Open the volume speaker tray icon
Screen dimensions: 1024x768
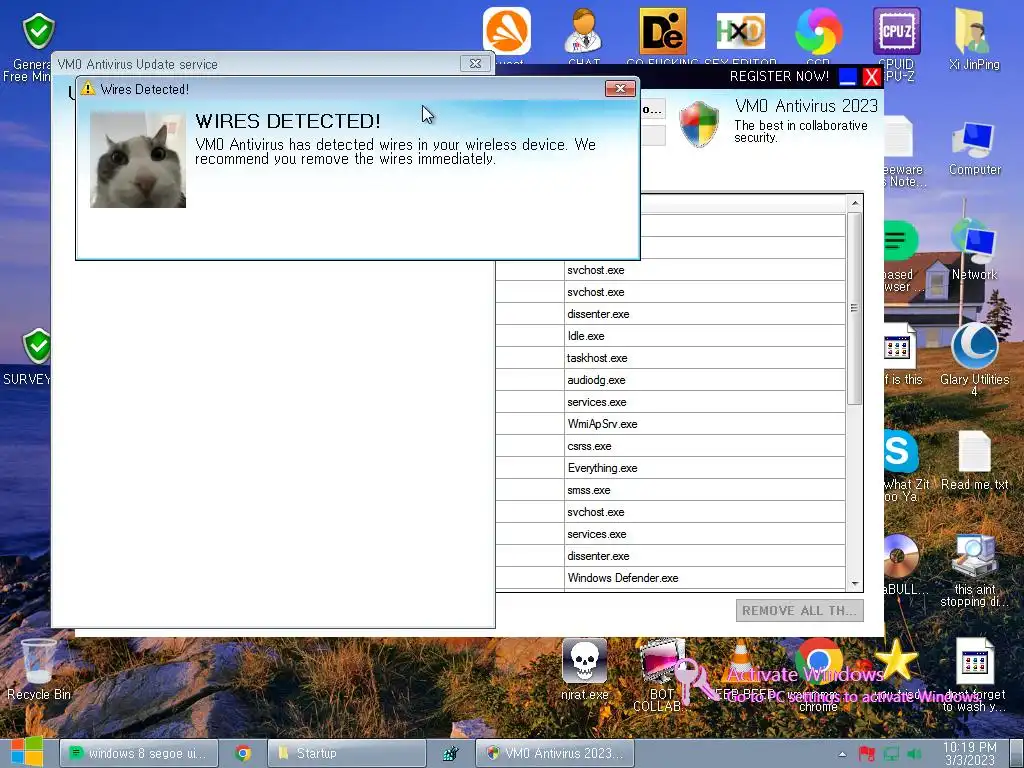click(x=914, y=754)
